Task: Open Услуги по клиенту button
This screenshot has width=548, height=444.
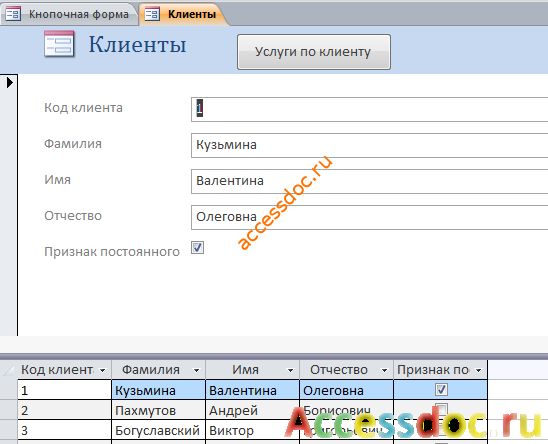Action: [313, 52]
